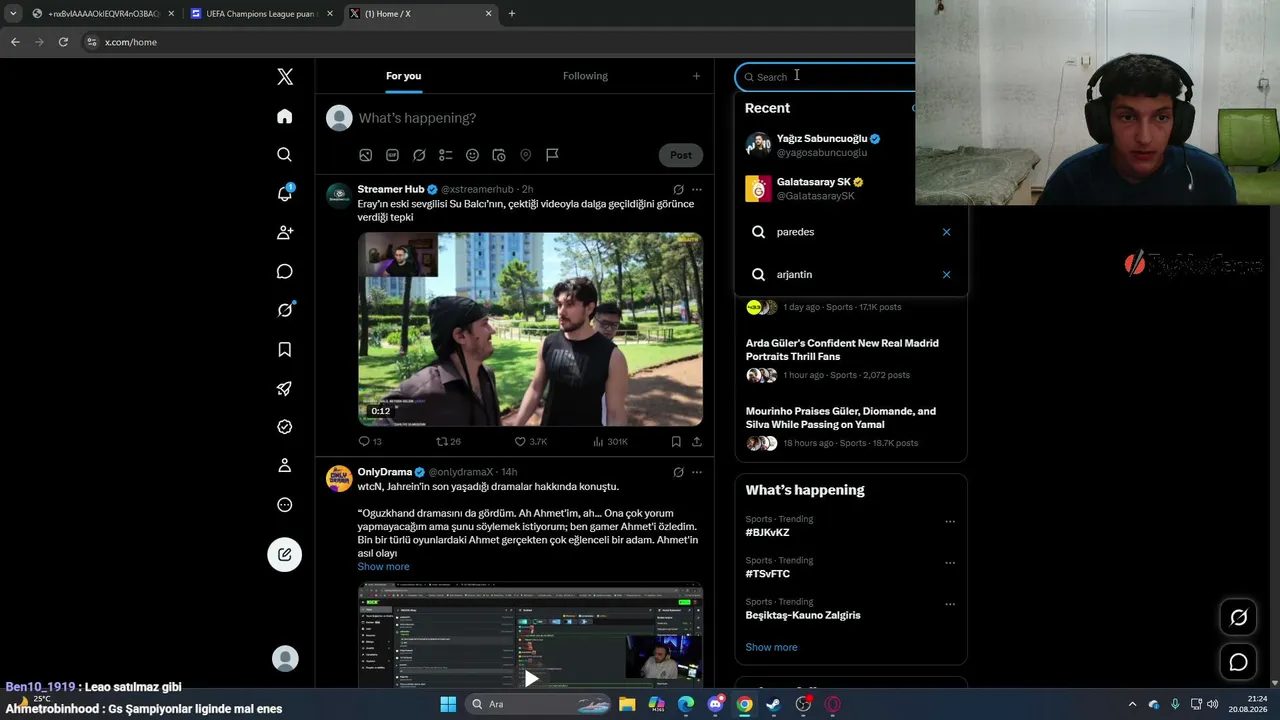This screenshot has width=1280, height=720.
Task: Open Grok actions on OnlyDrama post
Action: [678, 472]
